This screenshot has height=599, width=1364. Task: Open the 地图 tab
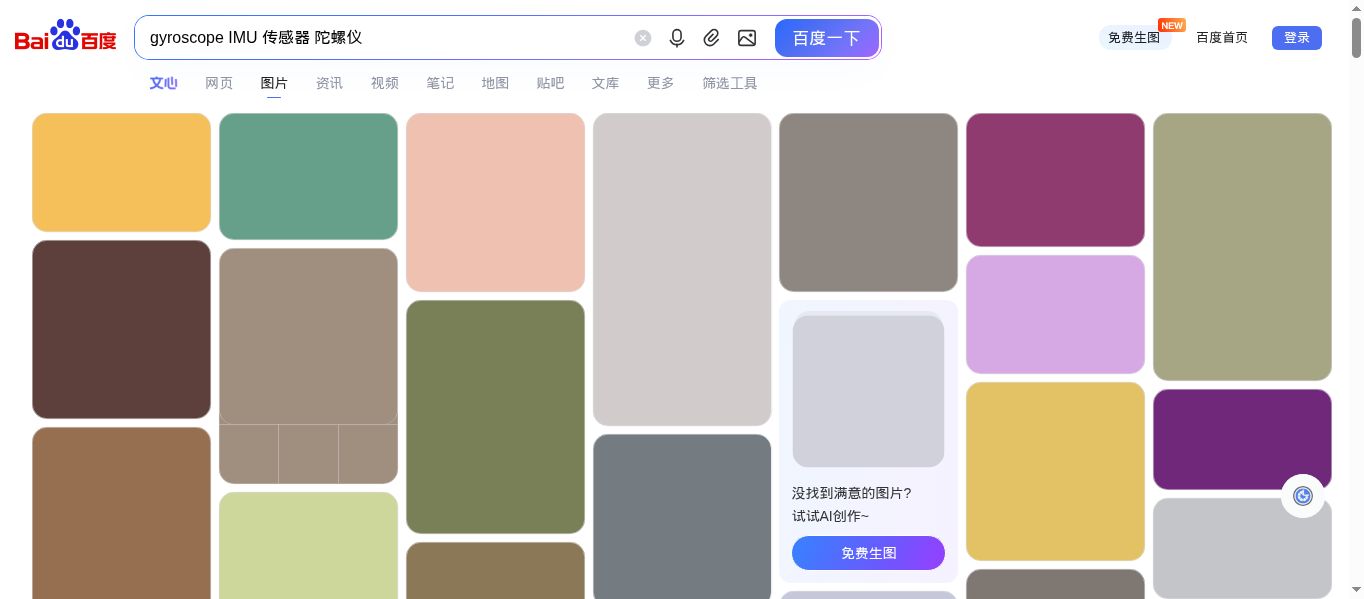[x=495, y=83]
